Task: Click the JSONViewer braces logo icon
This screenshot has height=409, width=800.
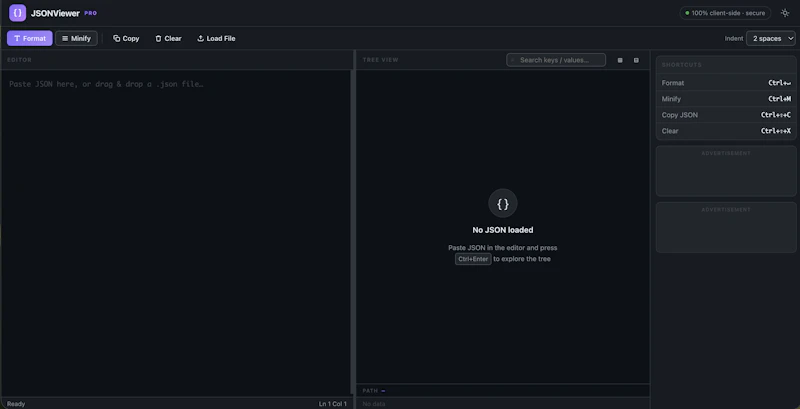Action: click(x=17, y=13)
